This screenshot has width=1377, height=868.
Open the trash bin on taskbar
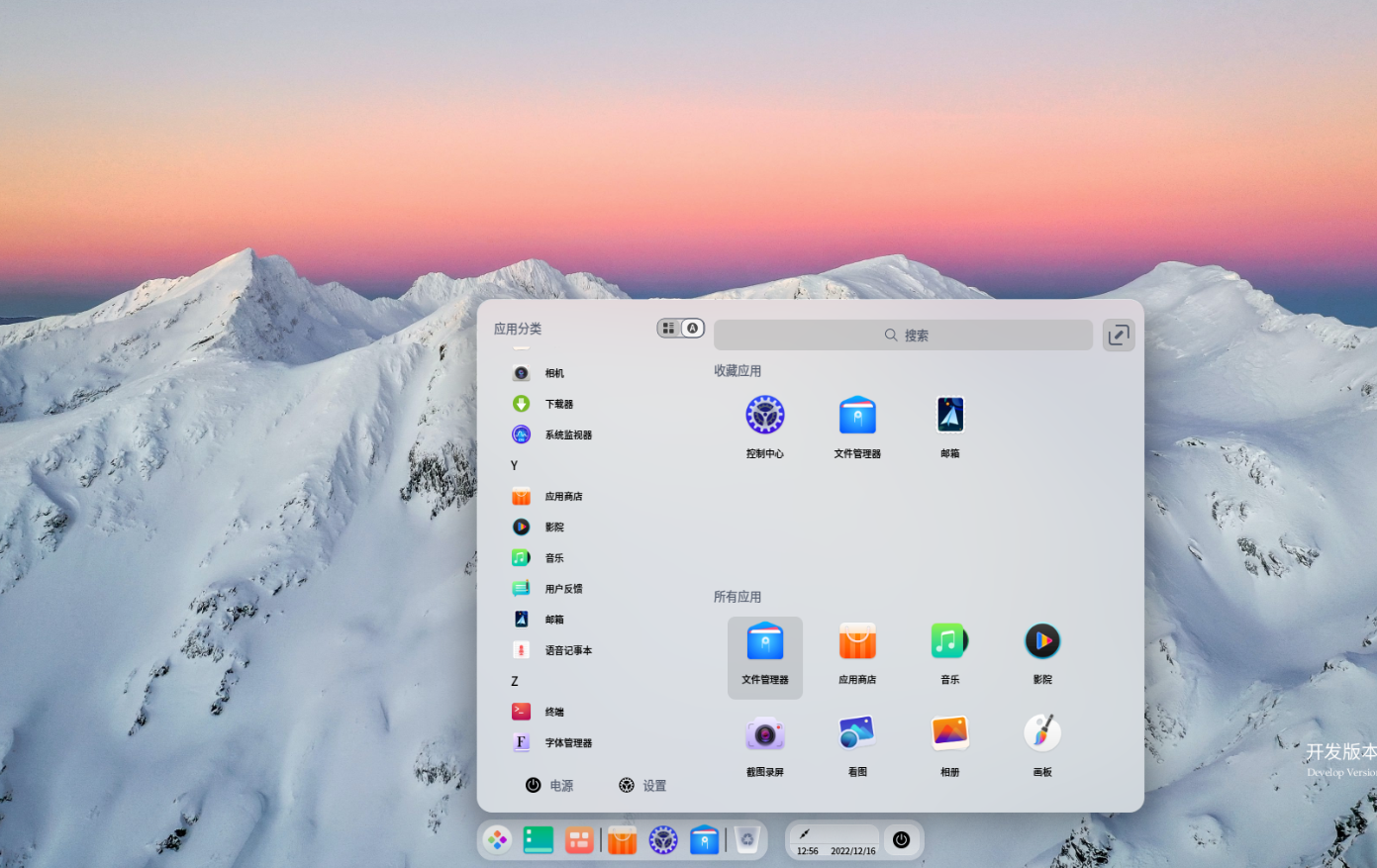[747, 838]
